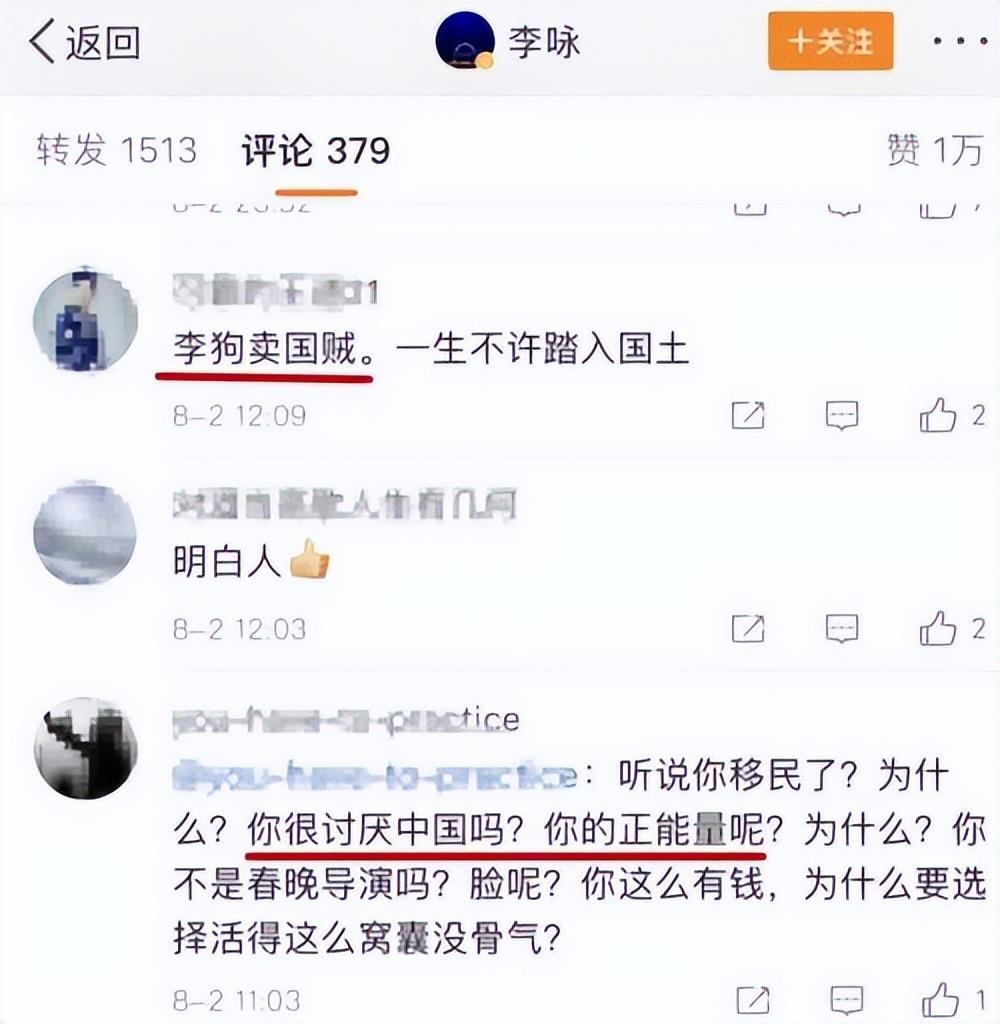Open 李咏 profile avatar in header

tap(465, 40)
